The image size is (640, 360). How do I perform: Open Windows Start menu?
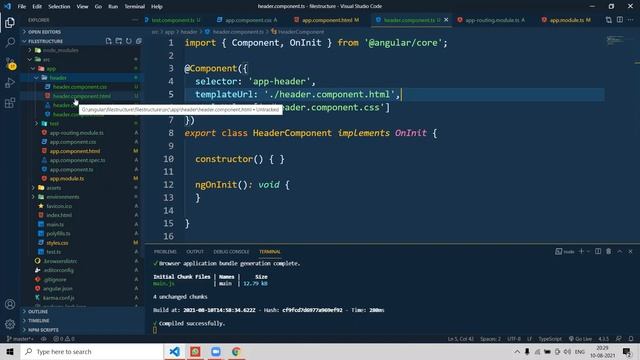click(10, 351)
